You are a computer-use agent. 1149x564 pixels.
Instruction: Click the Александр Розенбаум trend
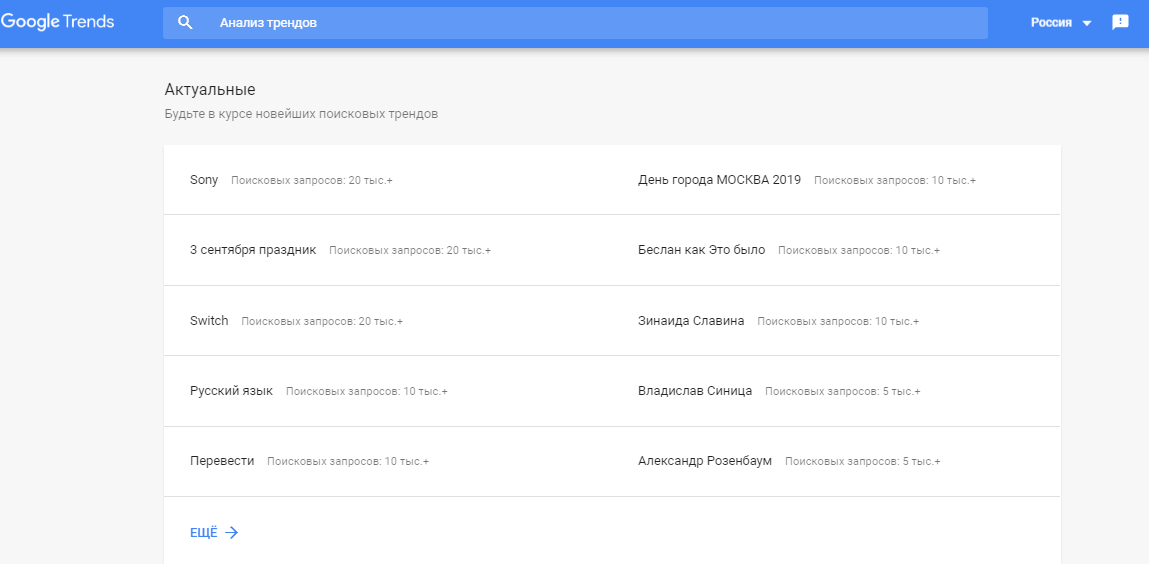(x=705, y=461)
